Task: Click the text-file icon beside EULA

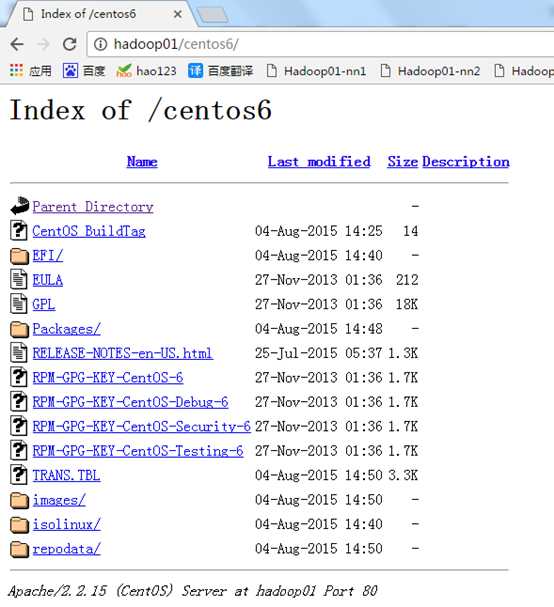Action: click(19, 279)
